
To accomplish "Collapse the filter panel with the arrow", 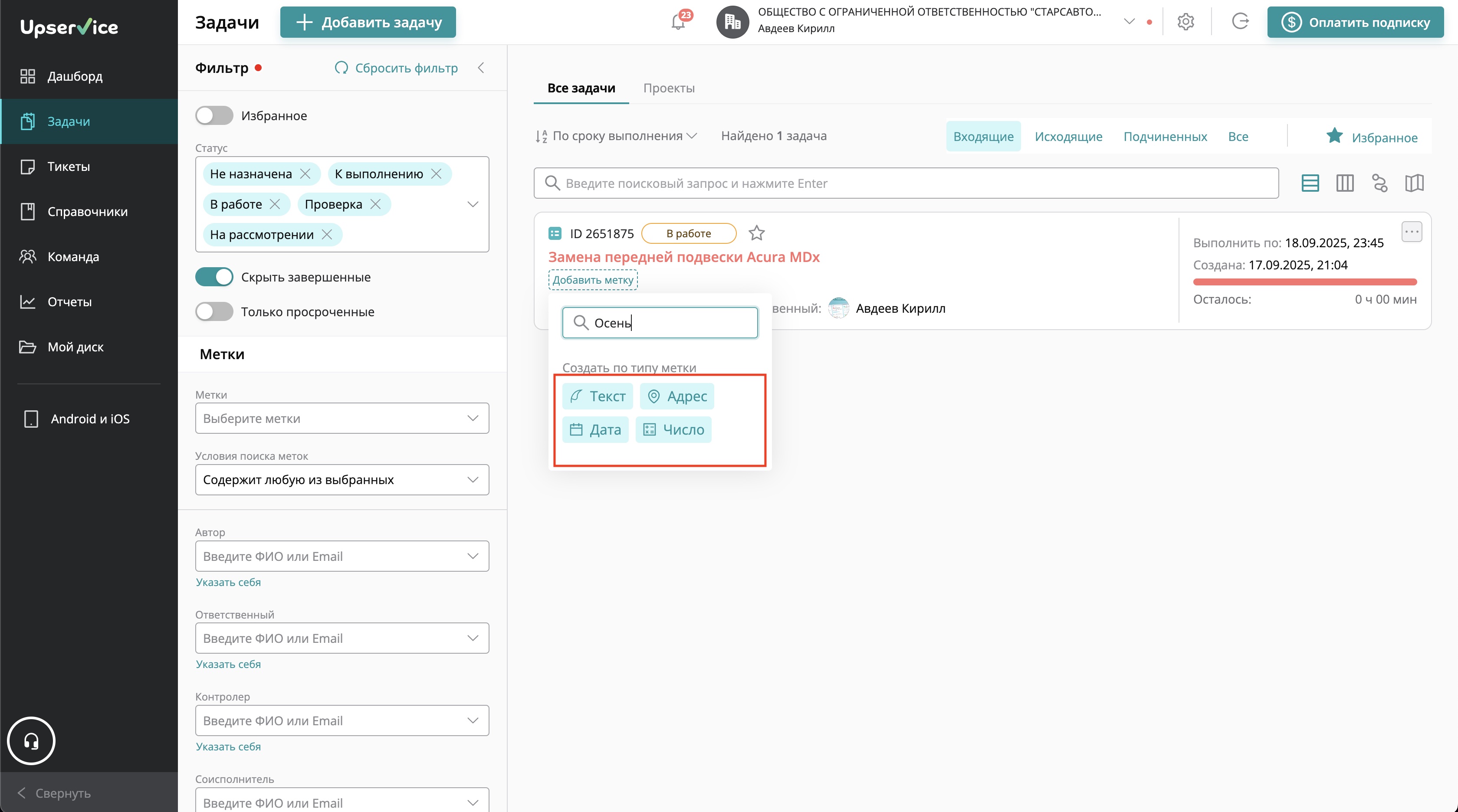I will pyautogui.click(x=481, y=68).
